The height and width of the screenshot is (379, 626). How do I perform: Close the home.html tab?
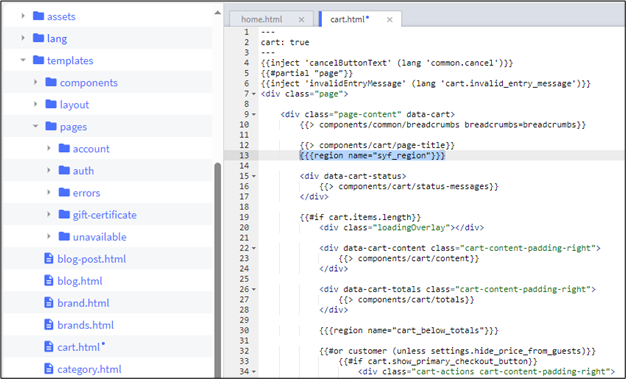pyautogui.click(x=301, y=20)
